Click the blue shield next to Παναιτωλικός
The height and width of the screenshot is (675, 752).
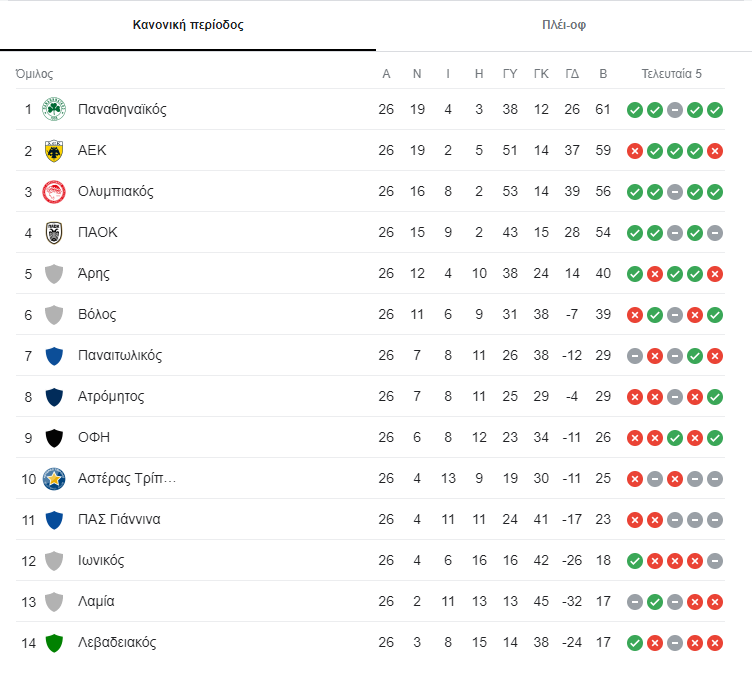point(54,356)
